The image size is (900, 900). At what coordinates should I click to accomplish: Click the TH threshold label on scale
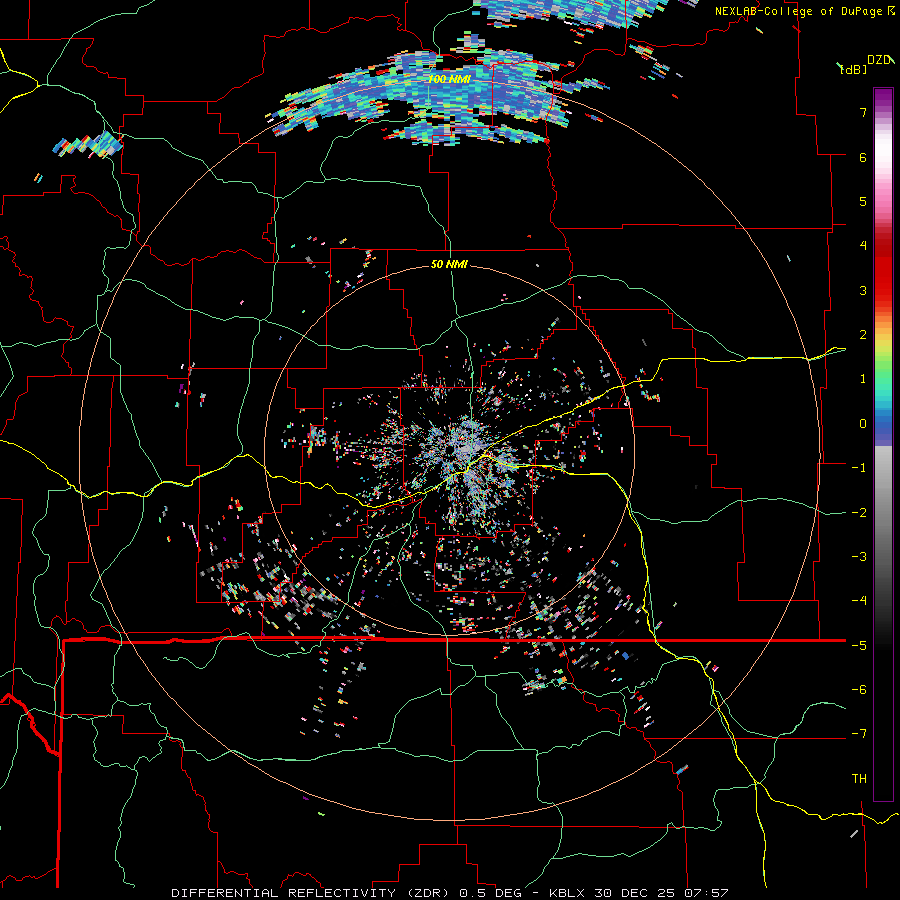[859, 779]
